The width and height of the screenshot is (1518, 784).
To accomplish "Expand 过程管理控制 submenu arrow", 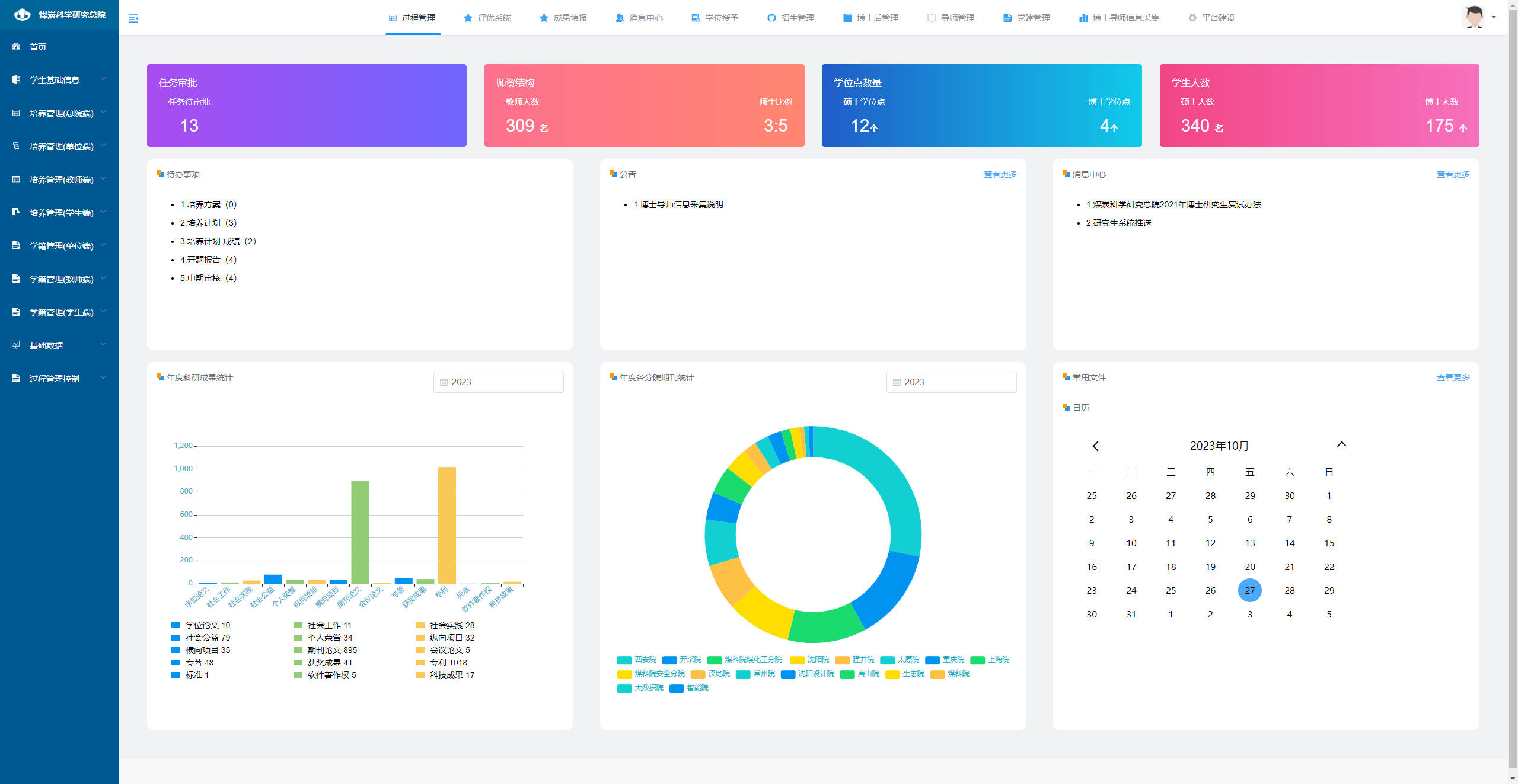I will pos(103,377).
